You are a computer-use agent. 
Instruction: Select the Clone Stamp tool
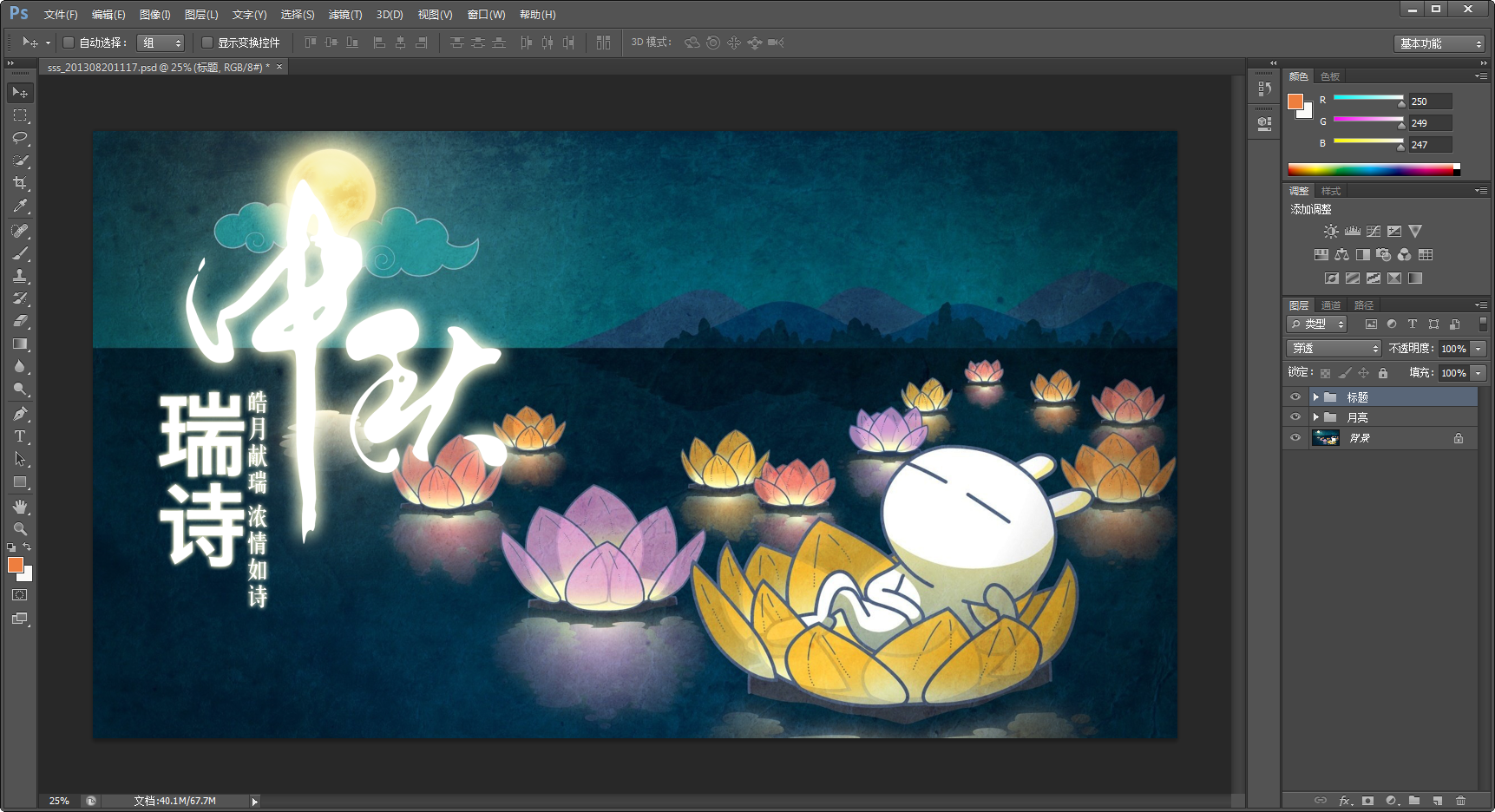coord(20,276)
